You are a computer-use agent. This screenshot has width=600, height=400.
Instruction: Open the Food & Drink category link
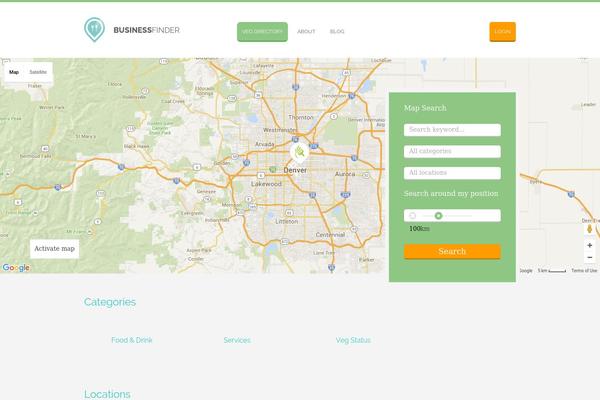(132, 340)
